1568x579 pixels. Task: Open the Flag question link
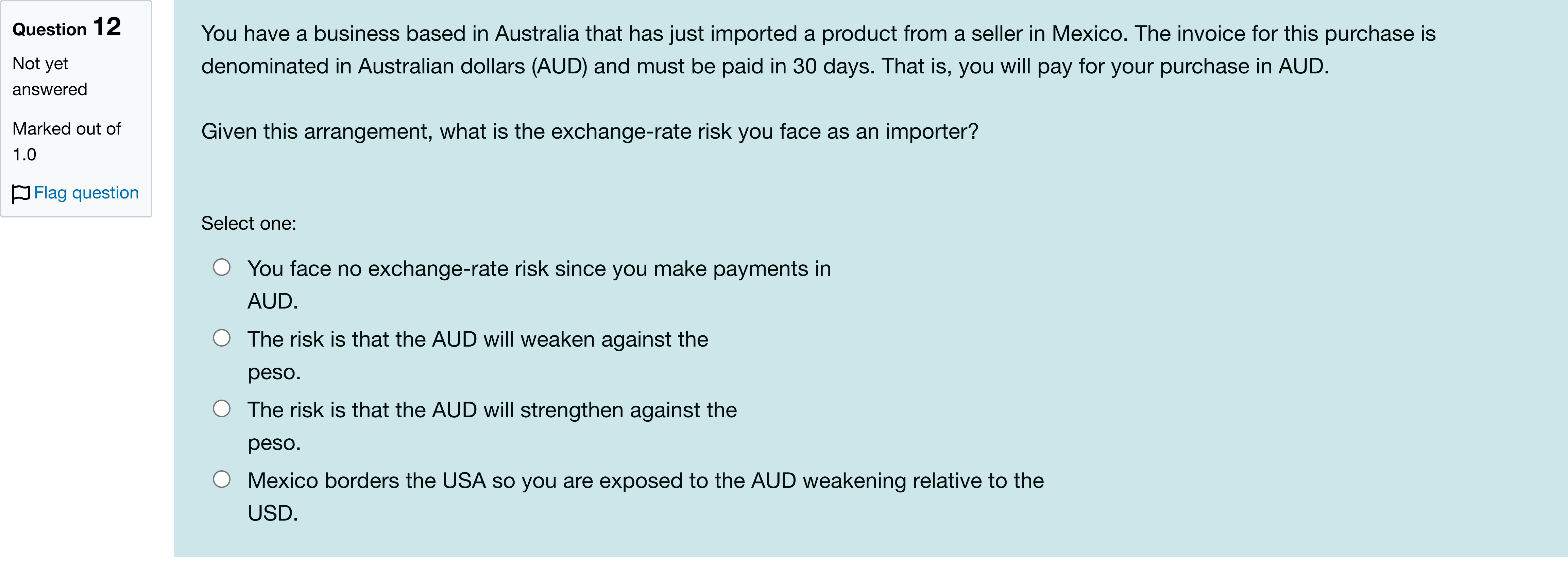tap(86, 193)
